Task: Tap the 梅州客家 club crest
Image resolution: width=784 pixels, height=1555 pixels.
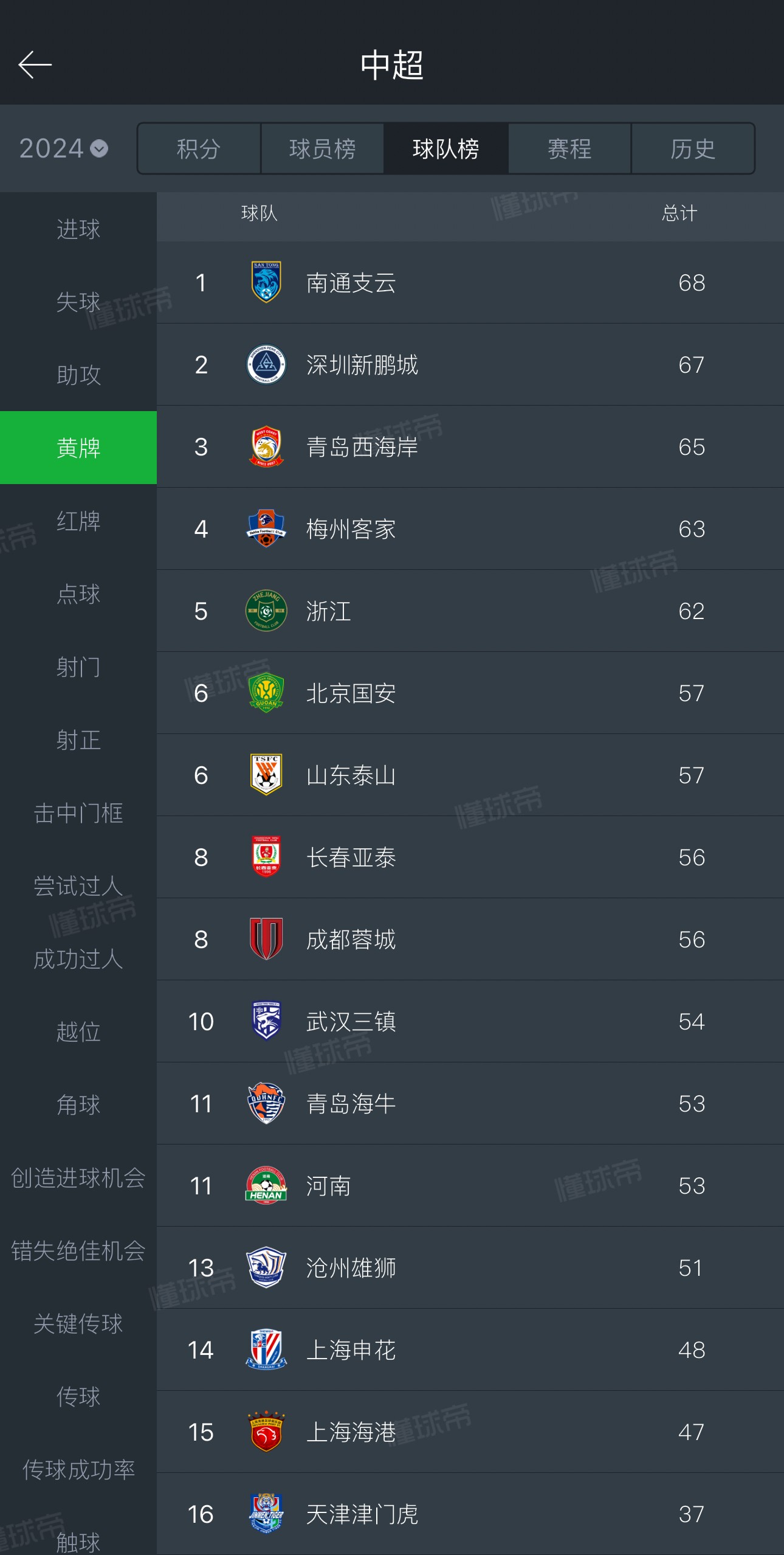Action: pos(266,528)
